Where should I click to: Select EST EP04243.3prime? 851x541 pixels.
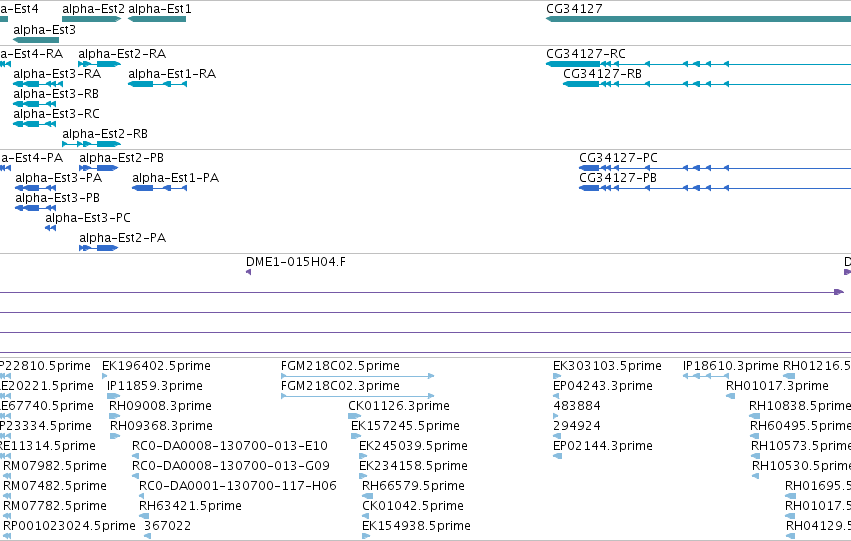click(x=556, y=396)
